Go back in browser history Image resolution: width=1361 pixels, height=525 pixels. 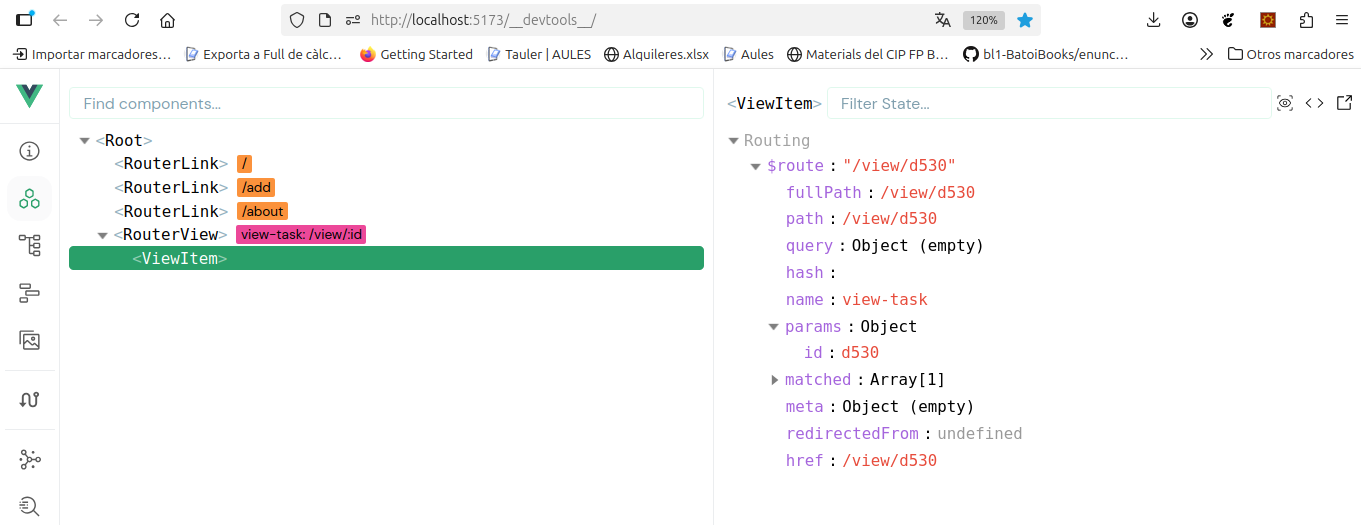[x=60, y=20]
